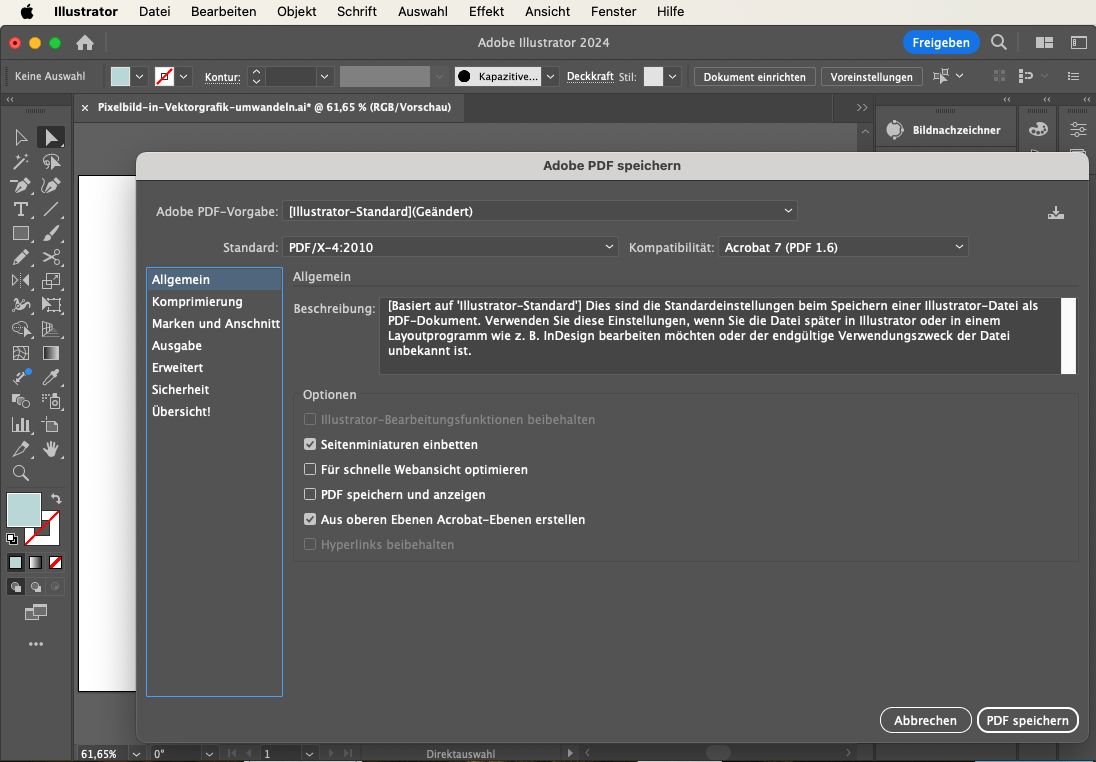Screen dimensions: 1096x762
Task: Uncheck Seitenminiaturen einbetten
Action: [310, 445]
